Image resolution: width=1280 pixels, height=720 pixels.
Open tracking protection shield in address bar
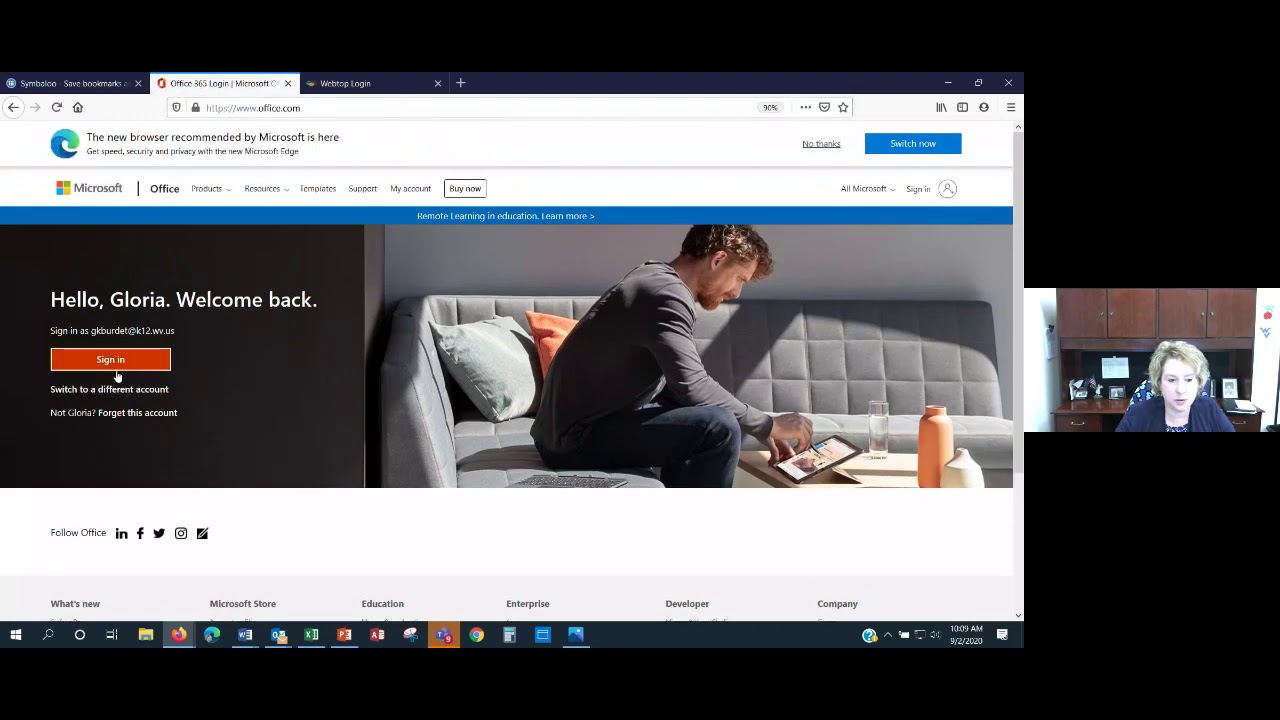177,108
